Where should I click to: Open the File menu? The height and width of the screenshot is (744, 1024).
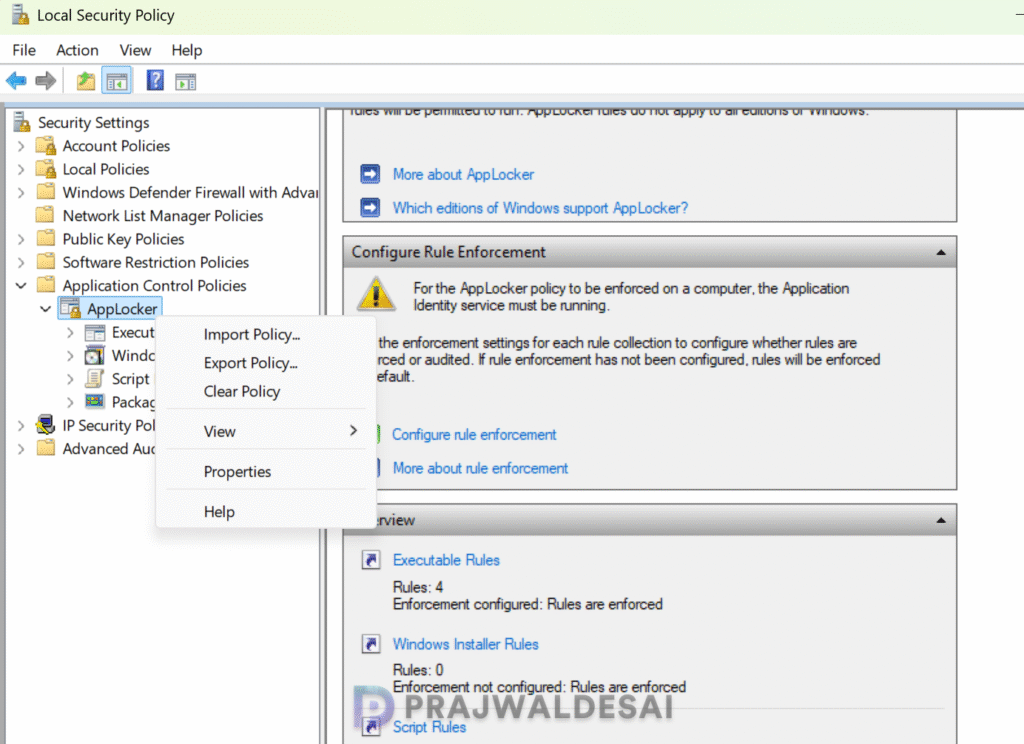[x=24, y=50]
